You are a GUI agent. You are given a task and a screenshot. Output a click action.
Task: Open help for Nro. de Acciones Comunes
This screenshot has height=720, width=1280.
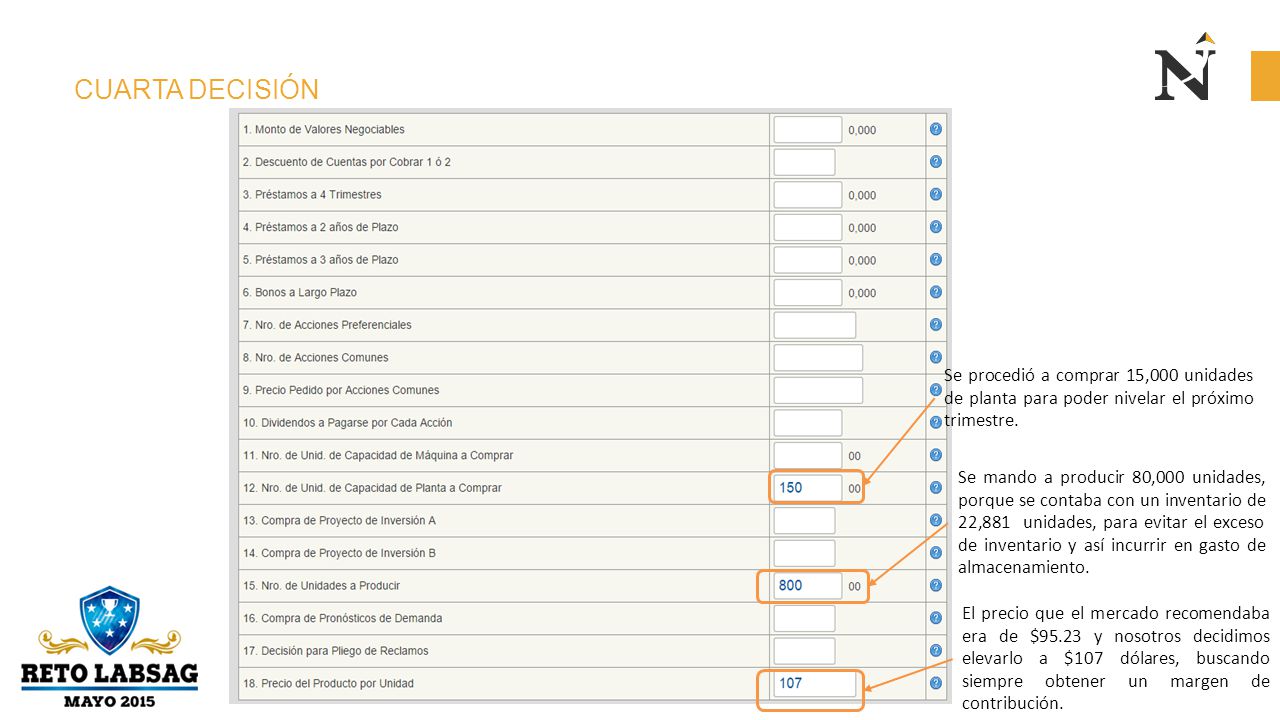pyautogui.click(x=936, y=357)
